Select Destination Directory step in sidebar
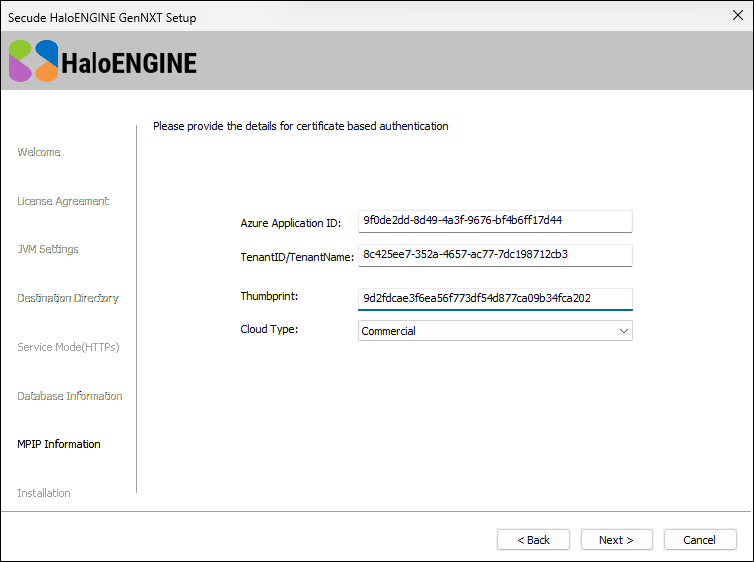The width and height of the screenshot is (754, 562). [x=68, y=298]
